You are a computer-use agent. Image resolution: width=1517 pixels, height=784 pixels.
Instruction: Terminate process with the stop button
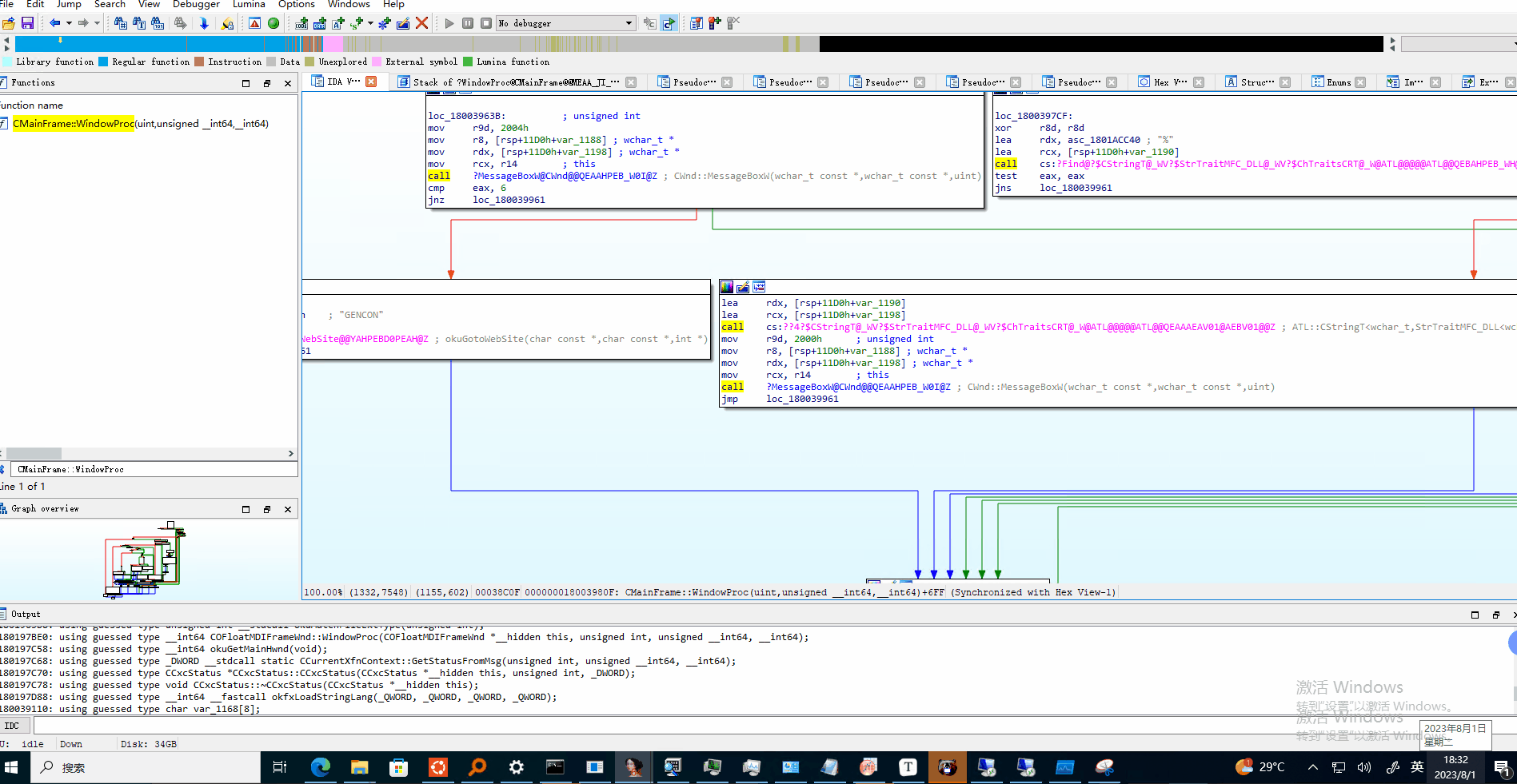[486, 23]
